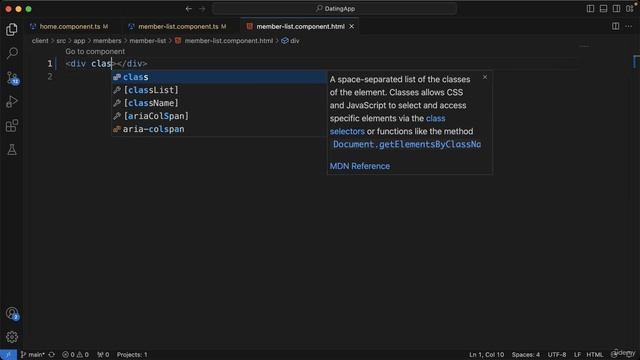Change end of line sequence LF
Screen dimensions: 640x360
577,355
